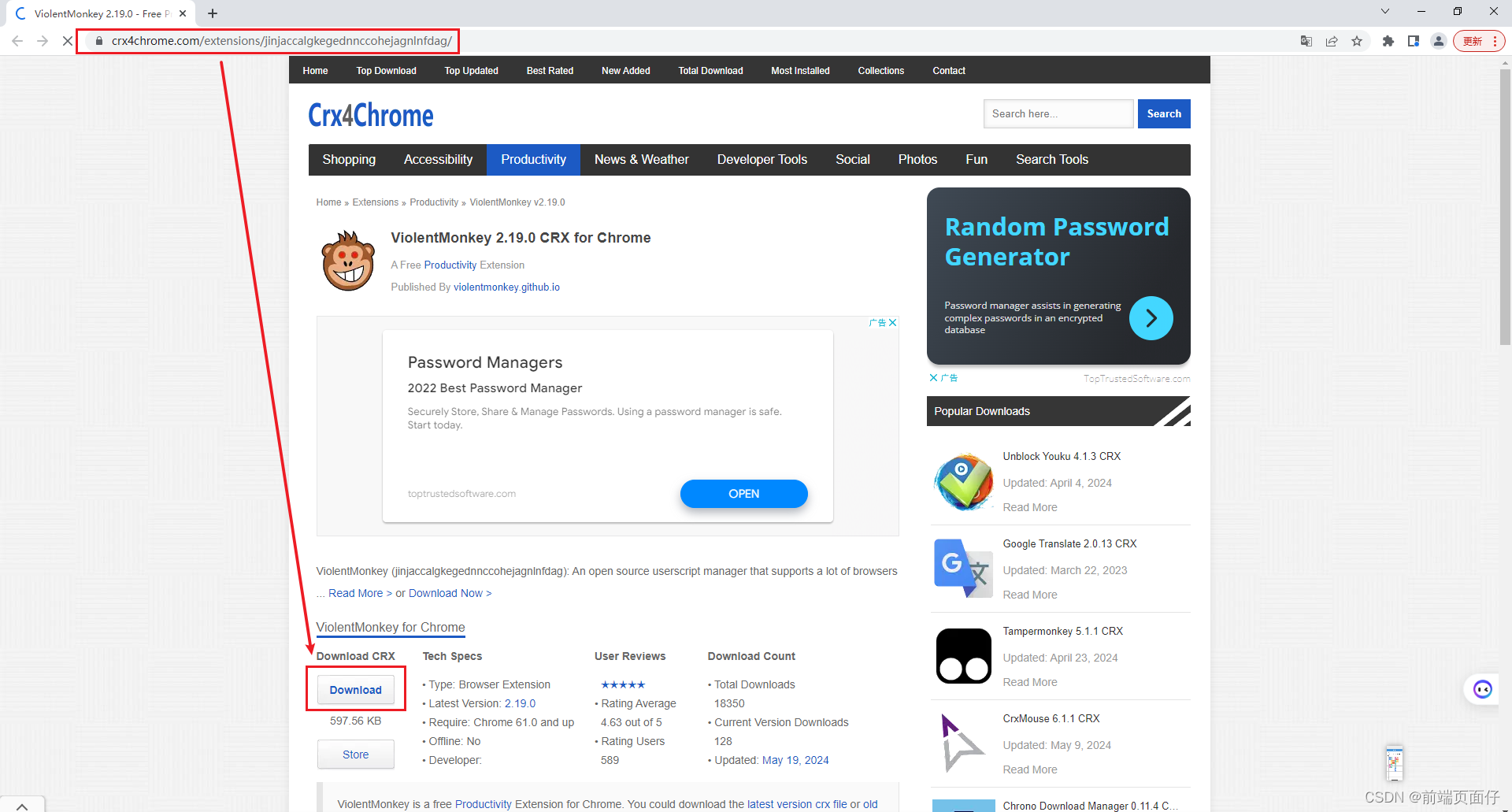Click the browser back arrow

17,41
